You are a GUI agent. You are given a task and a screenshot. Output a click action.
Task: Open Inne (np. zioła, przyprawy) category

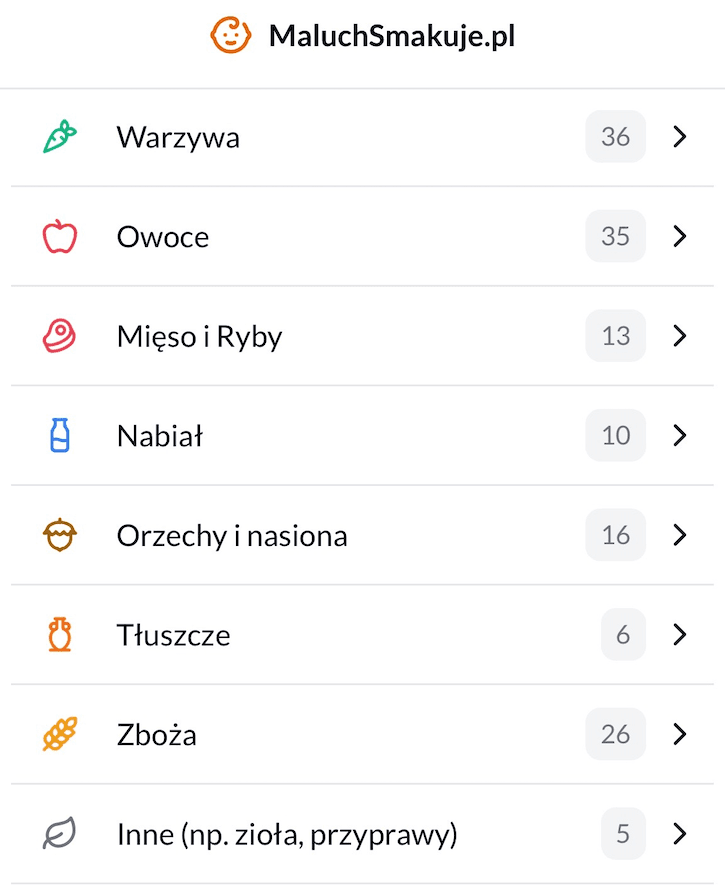point(362,834)
